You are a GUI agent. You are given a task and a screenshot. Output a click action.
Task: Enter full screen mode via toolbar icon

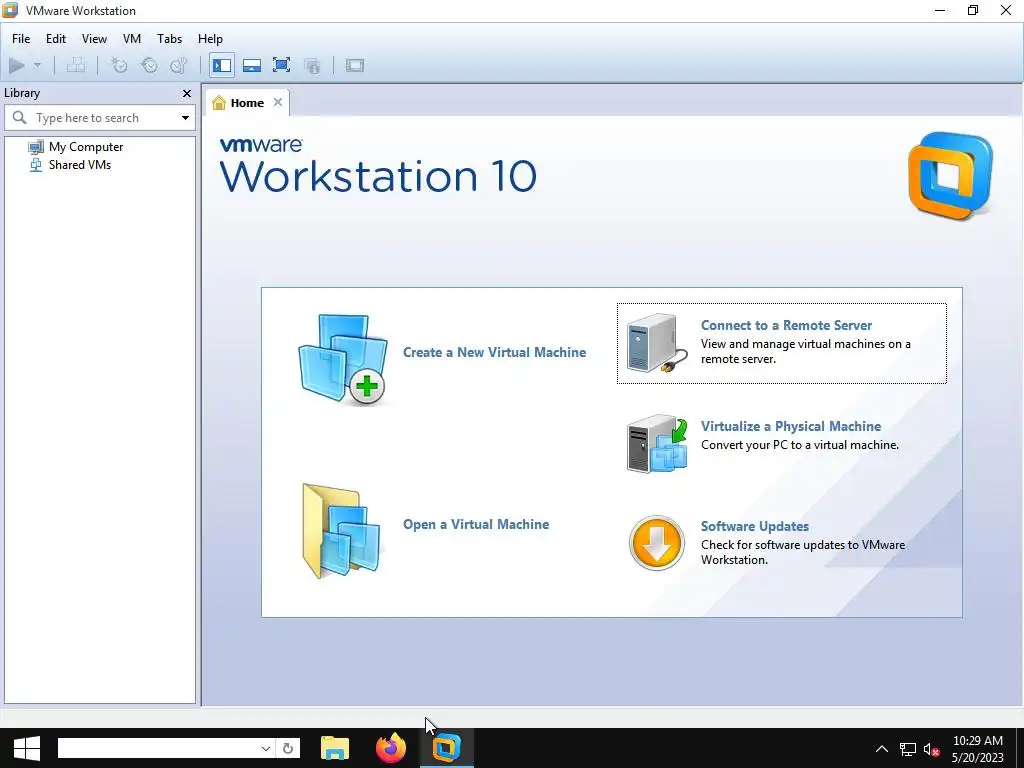[x=281, y=65]
